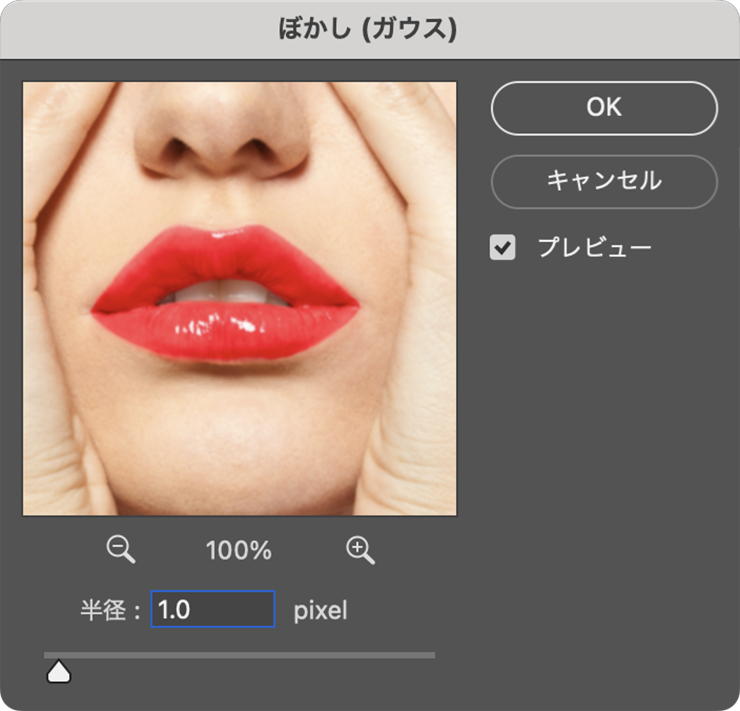Click the ぼかし (ガウス) dialog title bar
The width and height of the screenshot is (740, 711).
click(369, 29)
